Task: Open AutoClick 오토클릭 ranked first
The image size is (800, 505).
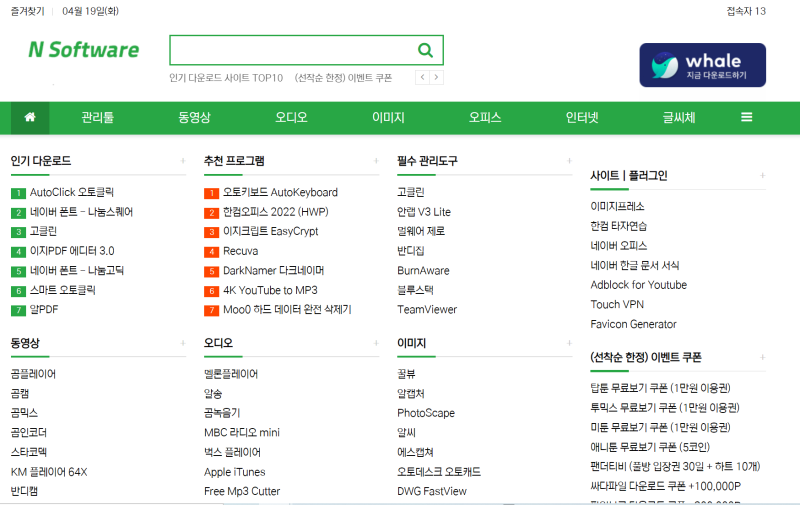Action: [72, 192]
